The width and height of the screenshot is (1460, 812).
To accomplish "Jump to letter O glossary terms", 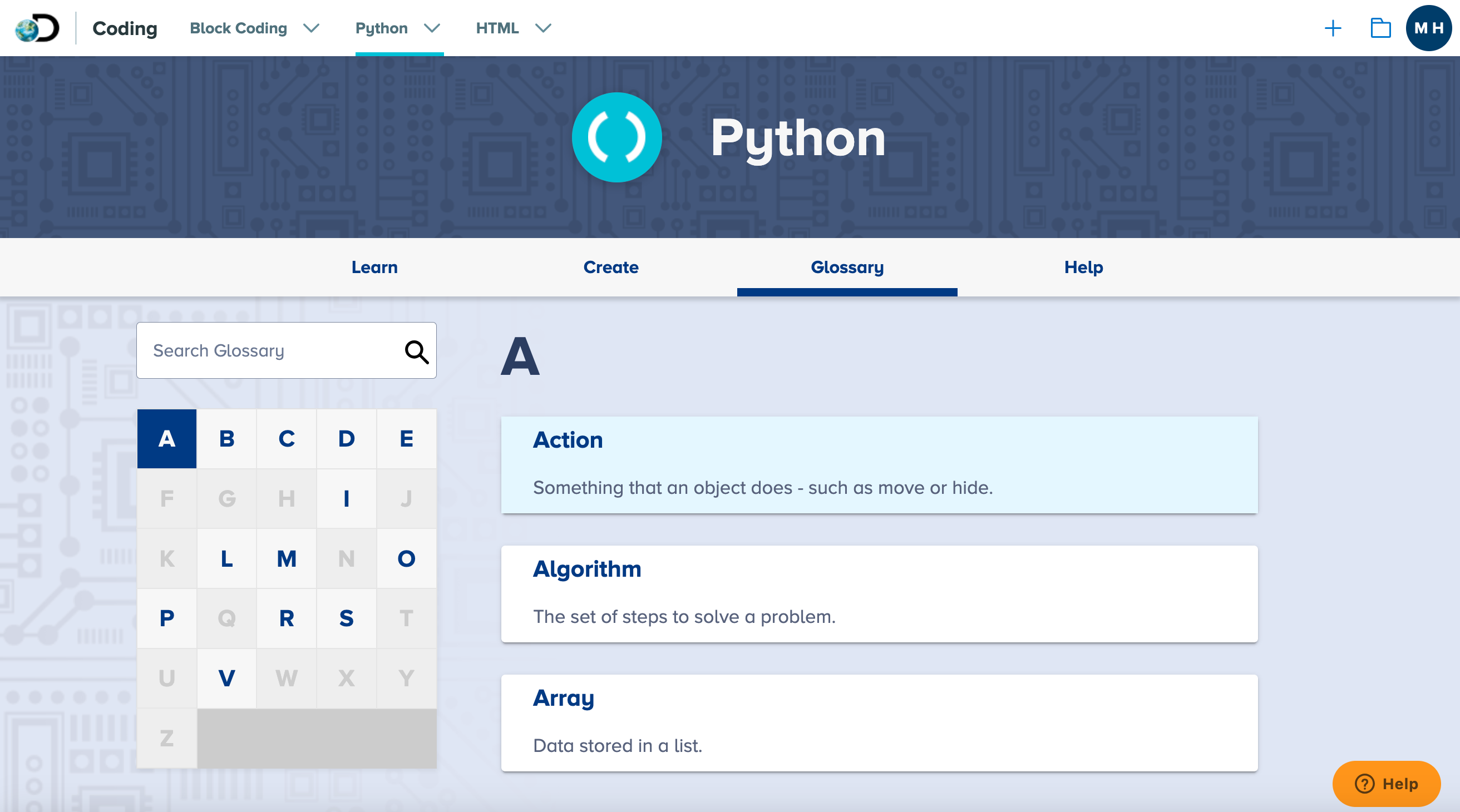I will (x=406, y=559).
